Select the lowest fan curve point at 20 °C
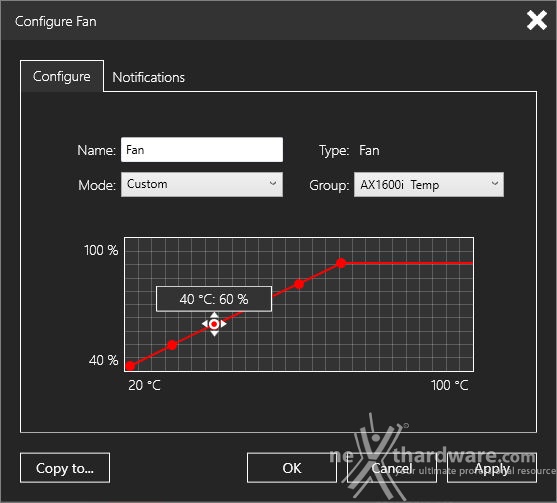The image size is (557, 503). pyautogui.click(x=130, y=366)
